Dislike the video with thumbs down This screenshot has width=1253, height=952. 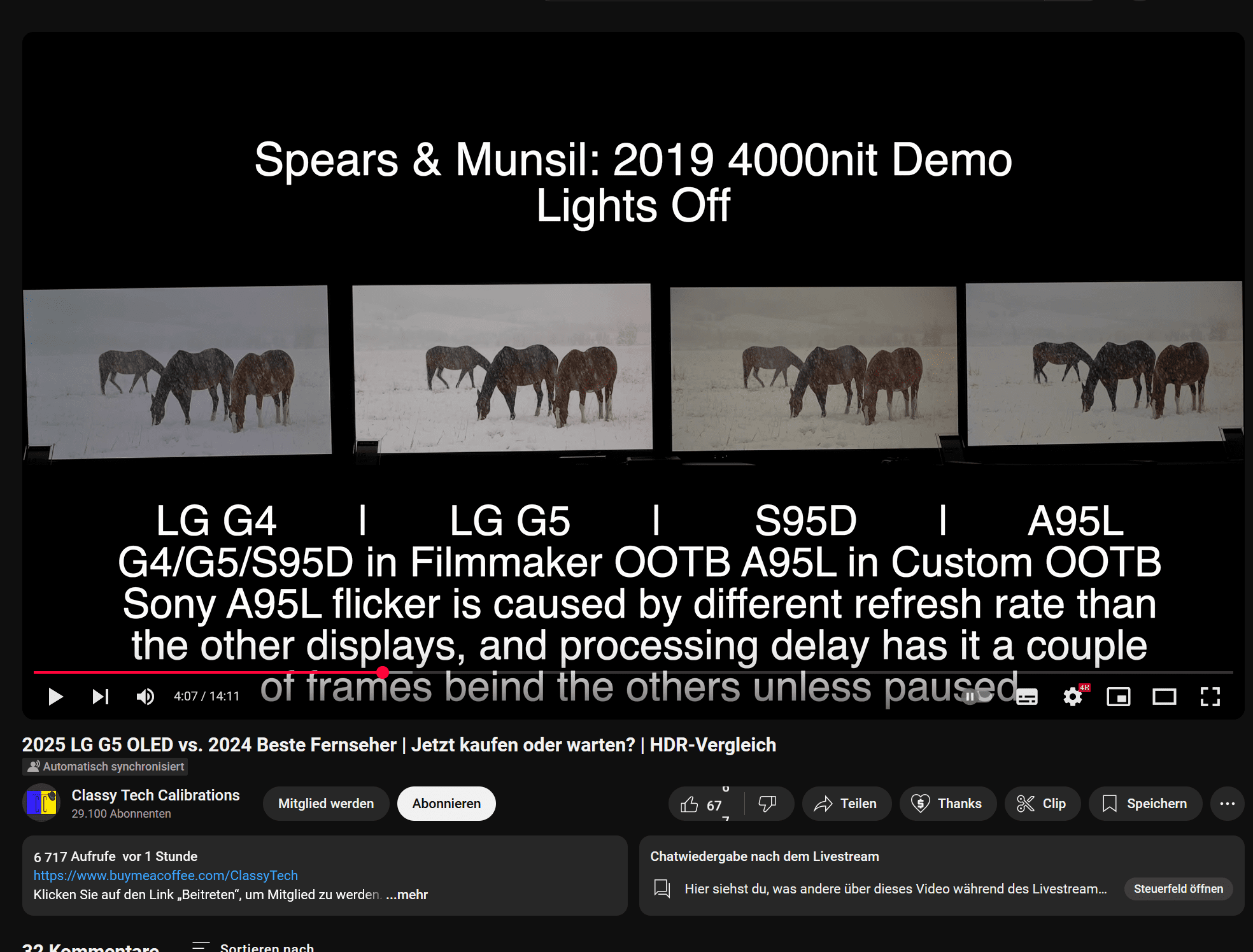click(x=768, y=804)
